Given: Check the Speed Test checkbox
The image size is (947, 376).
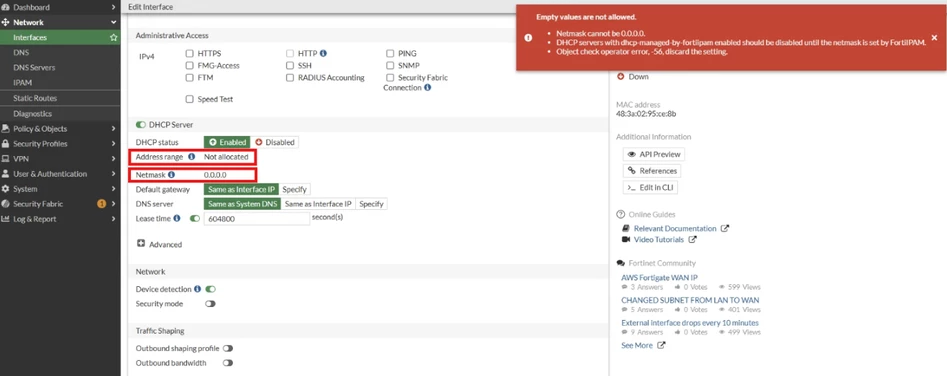Looking at the screenshot, I should coord(190,99).
